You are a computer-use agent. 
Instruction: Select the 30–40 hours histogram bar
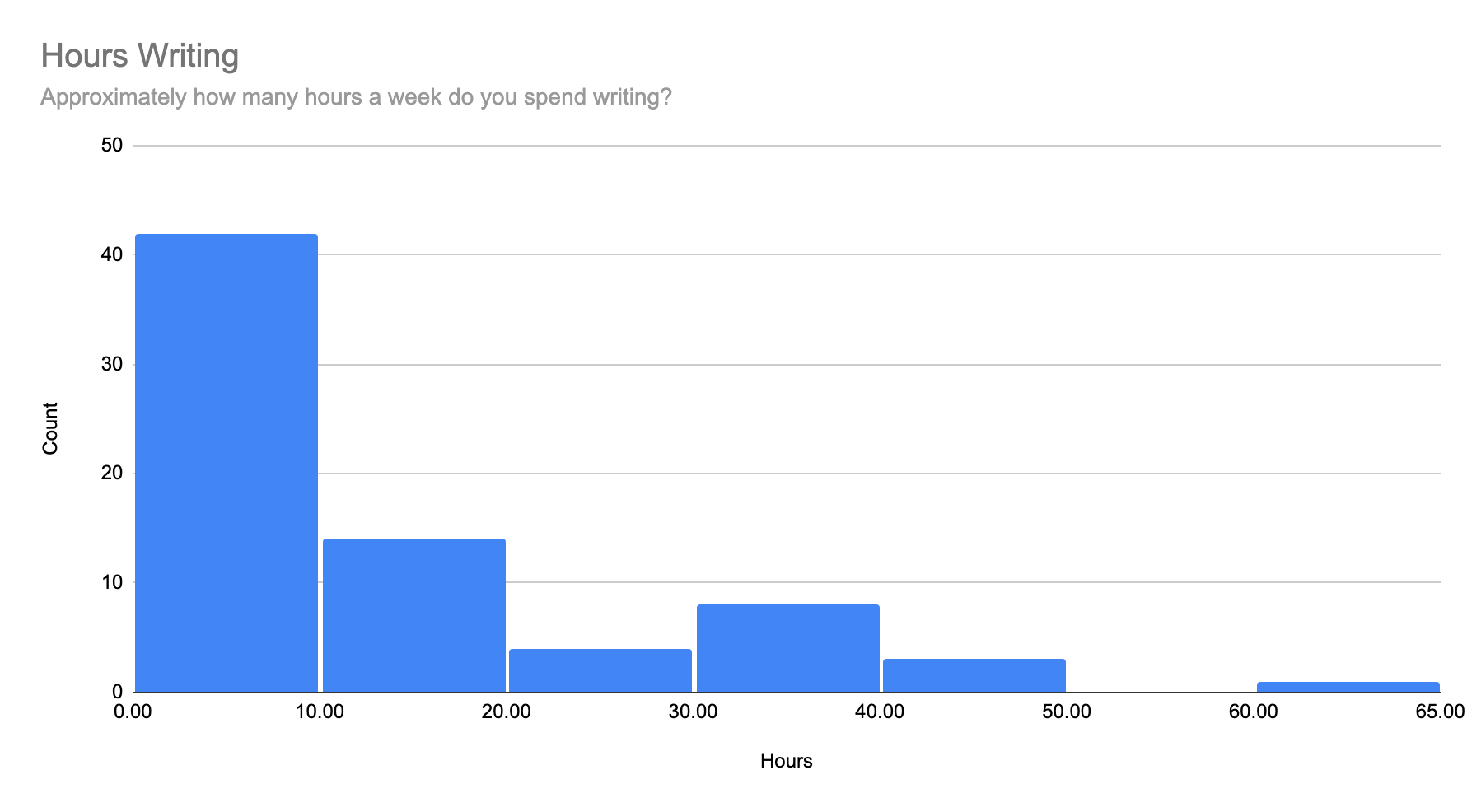[787, 648]
